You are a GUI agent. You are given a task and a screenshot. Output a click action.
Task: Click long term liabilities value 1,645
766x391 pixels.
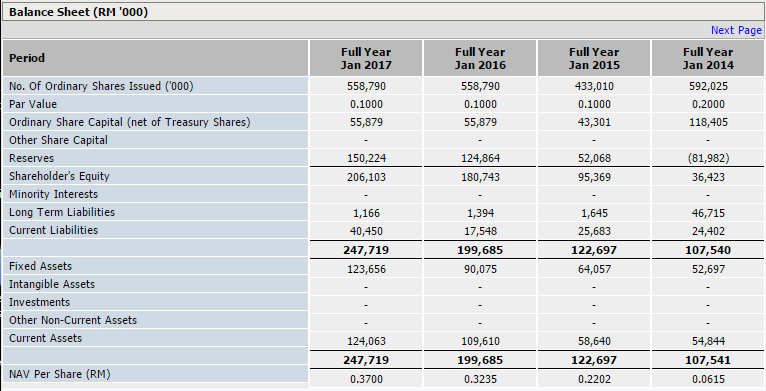(x=594, y=214)
